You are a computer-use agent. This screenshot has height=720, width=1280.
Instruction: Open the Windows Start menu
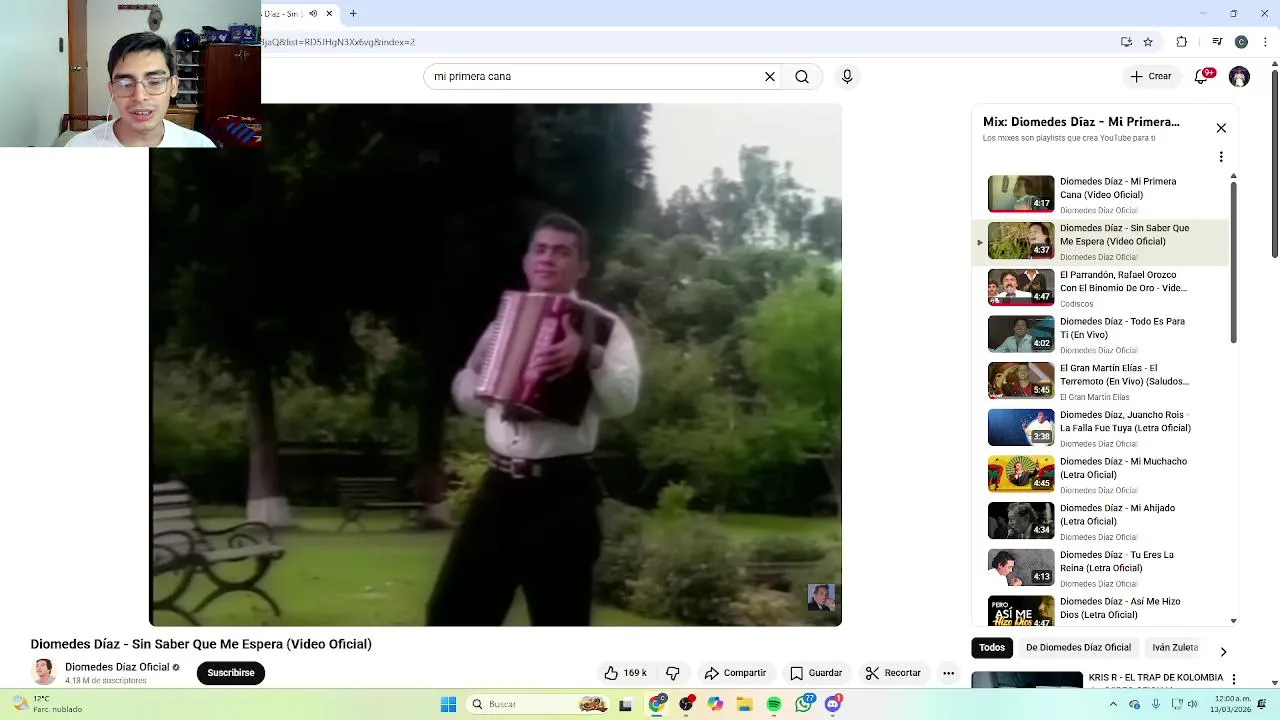448,704
